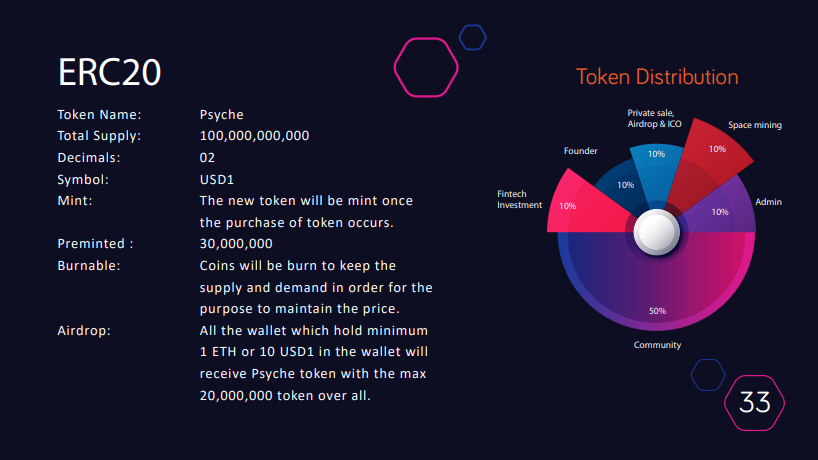Screen dimensions: 818x460
Task: Click the dark blue hexagon near page number
Action: click(708, 375)
